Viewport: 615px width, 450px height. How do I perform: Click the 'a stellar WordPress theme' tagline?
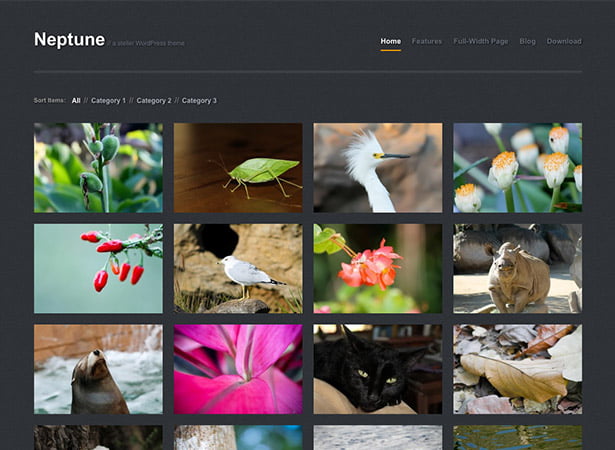coord(146,44)
